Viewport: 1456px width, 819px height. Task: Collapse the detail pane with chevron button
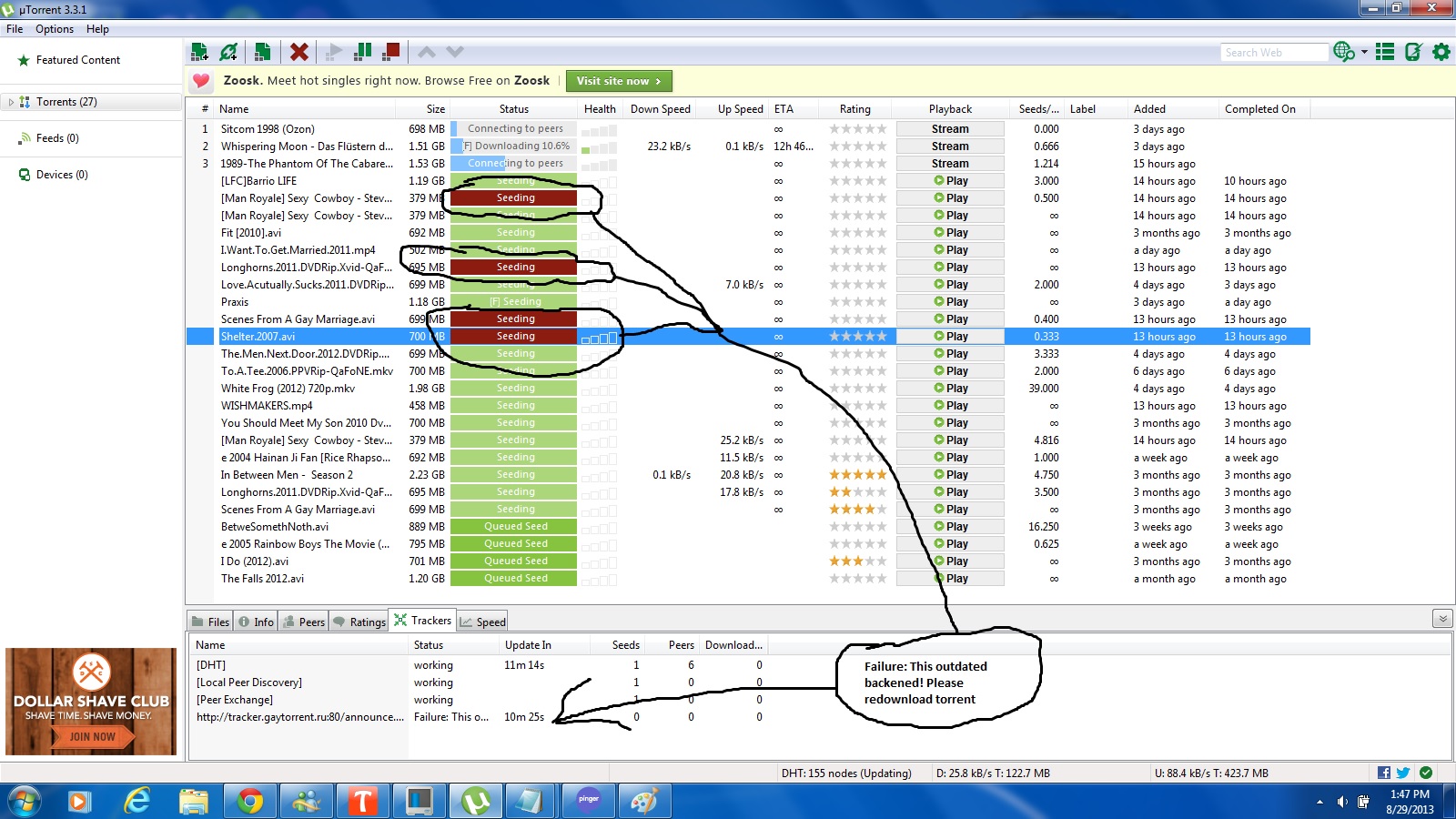[1442, 619]
